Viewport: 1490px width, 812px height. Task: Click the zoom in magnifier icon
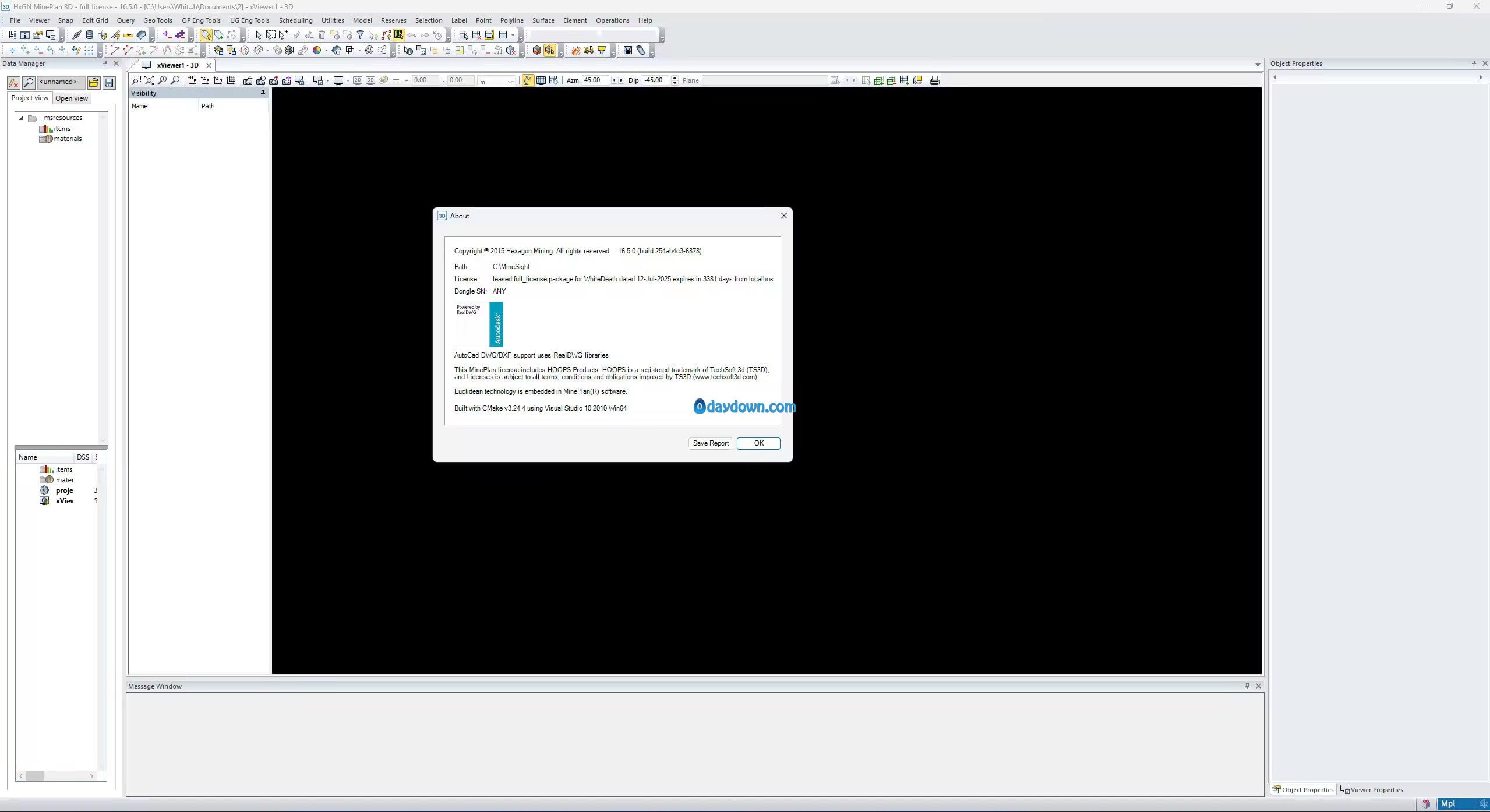click(162, 80)
